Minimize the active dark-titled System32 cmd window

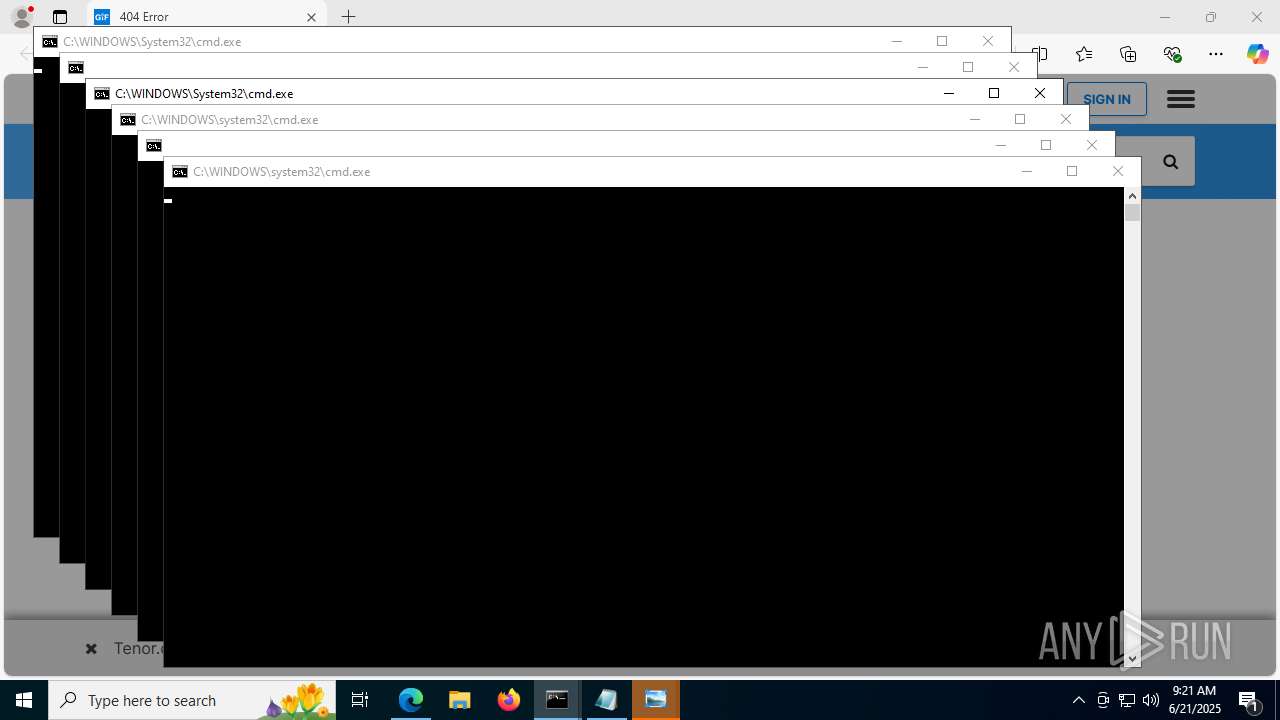point(948,93)
